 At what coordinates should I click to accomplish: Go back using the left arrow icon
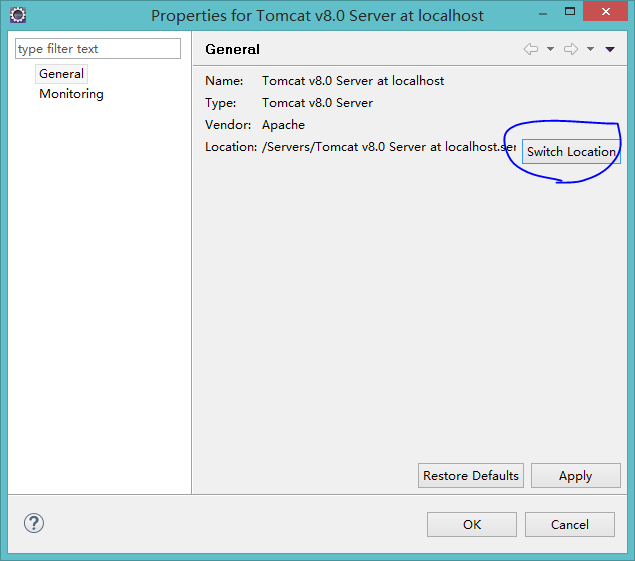coord(531,49)
